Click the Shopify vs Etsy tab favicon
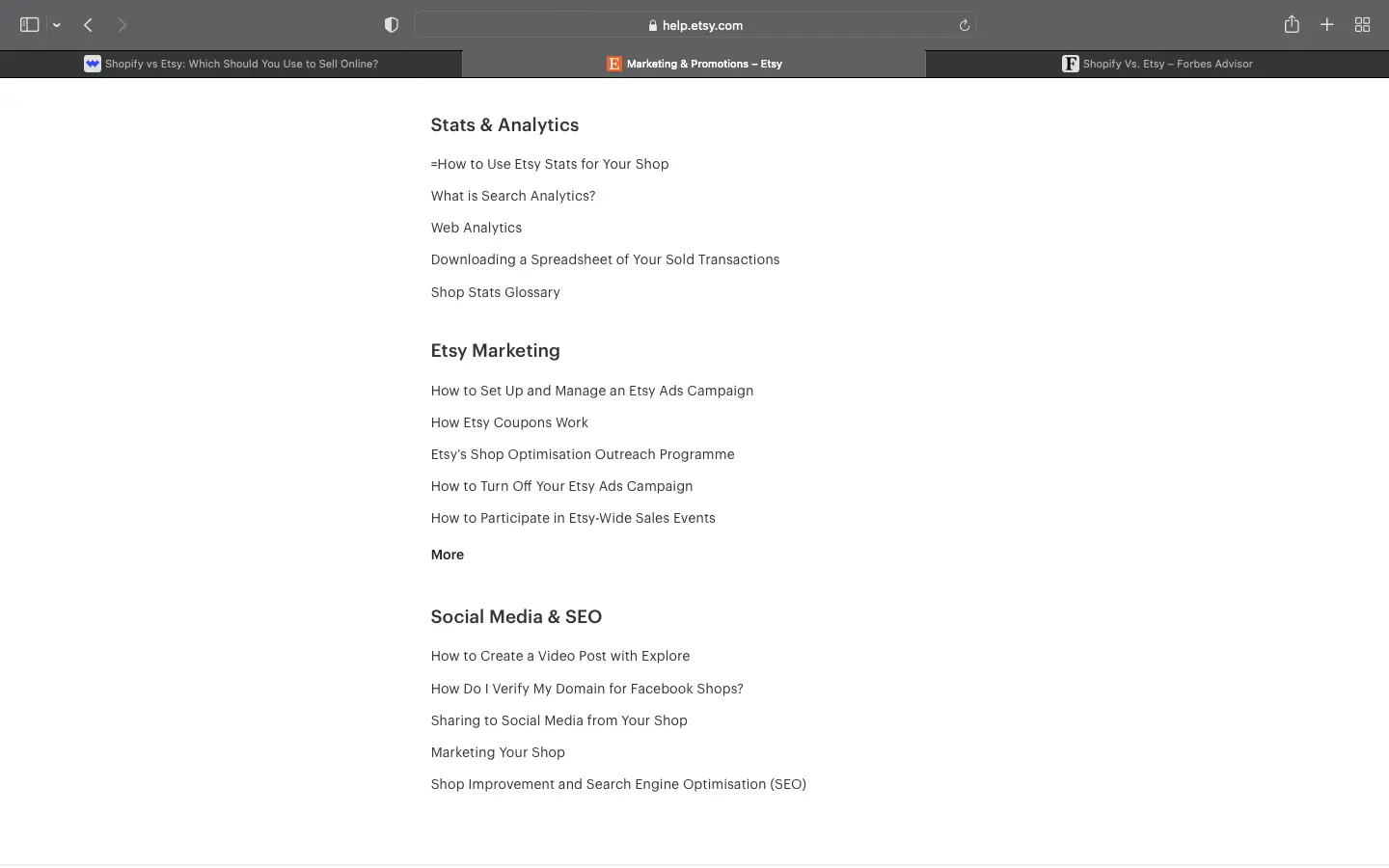The image size is (1389, 868). [93, 64]
